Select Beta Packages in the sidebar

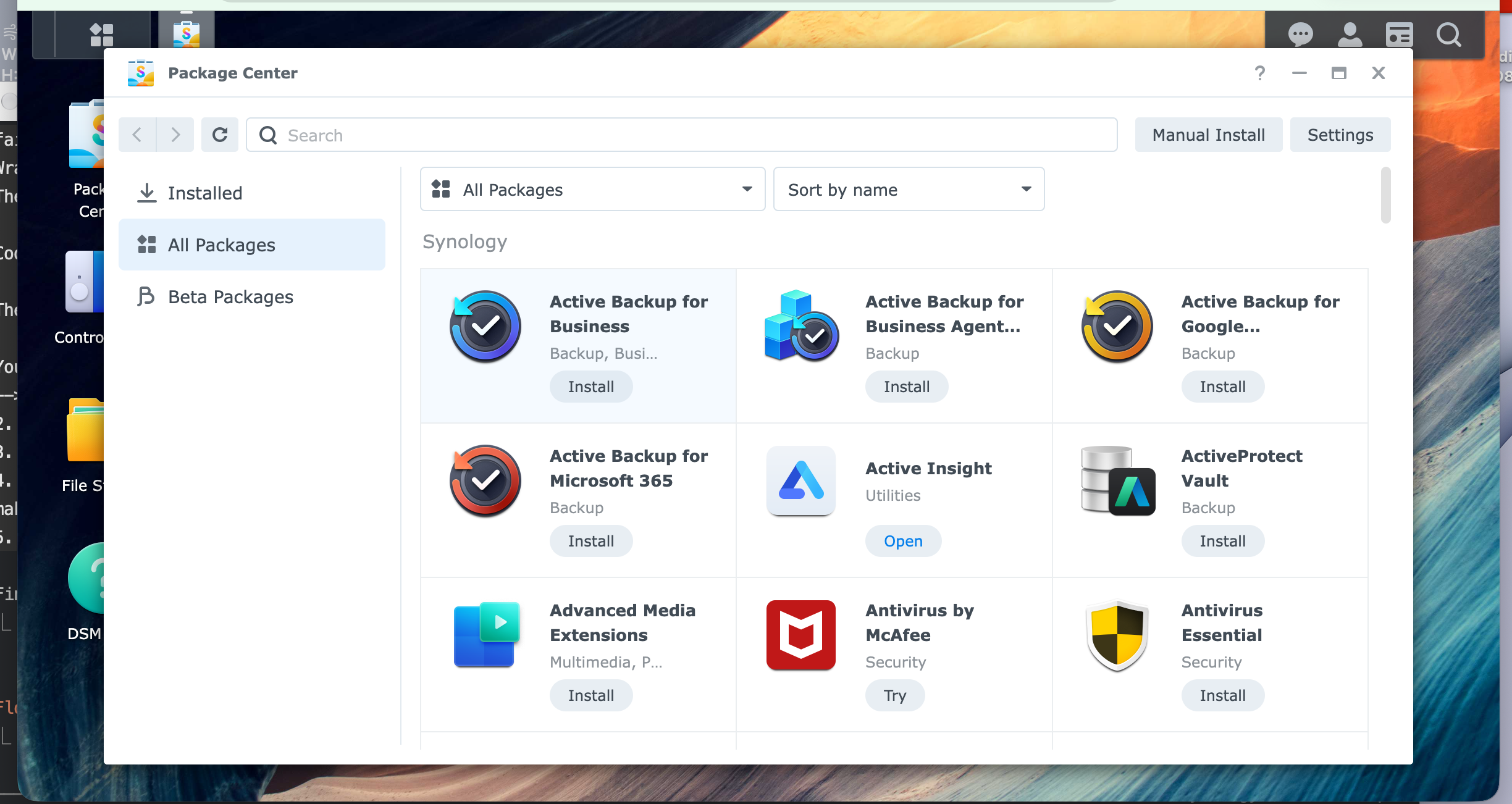[x=252, y=297]
